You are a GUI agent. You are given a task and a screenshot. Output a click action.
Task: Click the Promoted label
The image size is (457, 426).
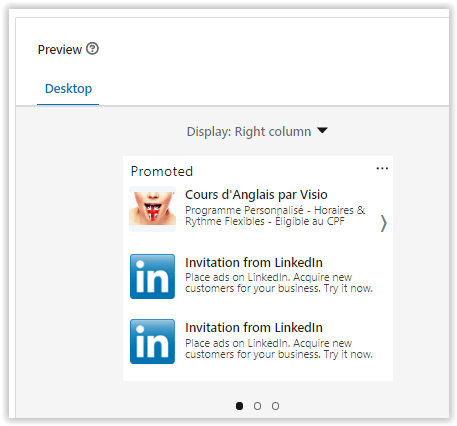162,171
